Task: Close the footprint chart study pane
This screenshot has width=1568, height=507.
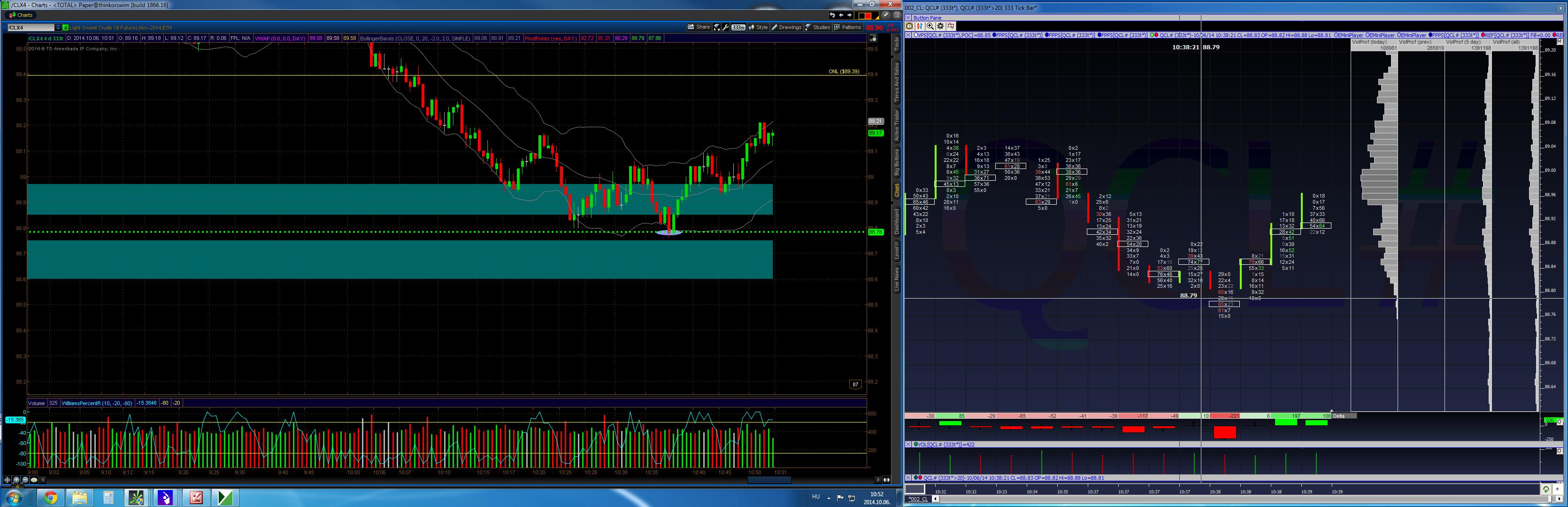Action: coord(909,35)
